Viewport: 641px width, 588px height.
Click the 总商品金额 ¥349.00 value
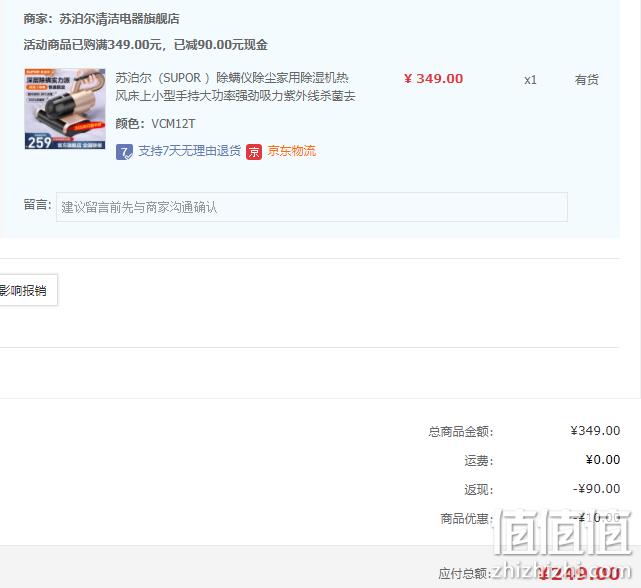[595, 431]
